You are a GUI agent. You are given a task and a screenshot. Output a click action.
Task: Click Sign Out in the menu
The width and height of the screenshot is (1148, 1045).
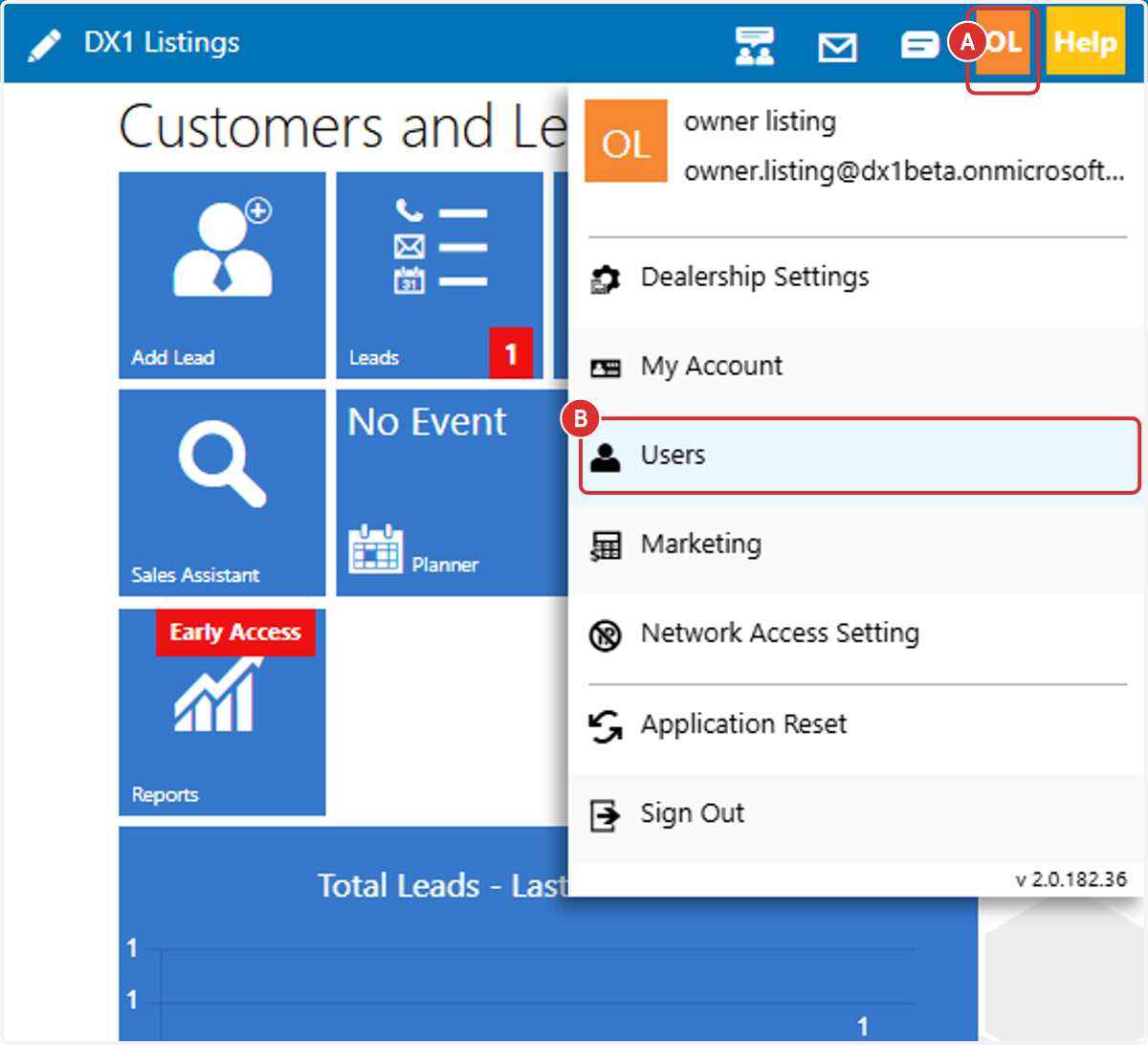(x=855, y=814)
